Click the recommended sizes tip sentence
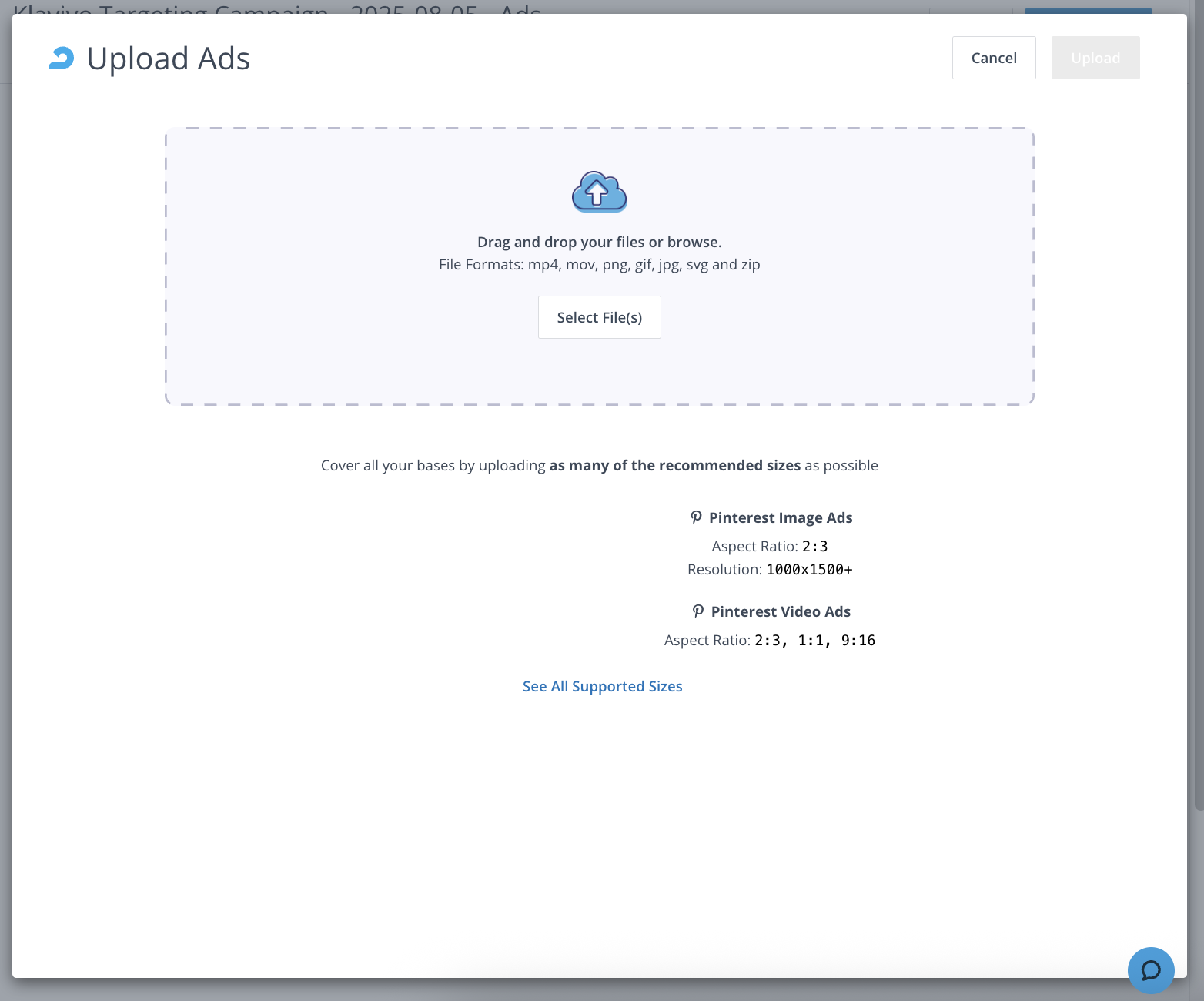The width and height of the screenshot is (1204, 1001). [599, 465]
